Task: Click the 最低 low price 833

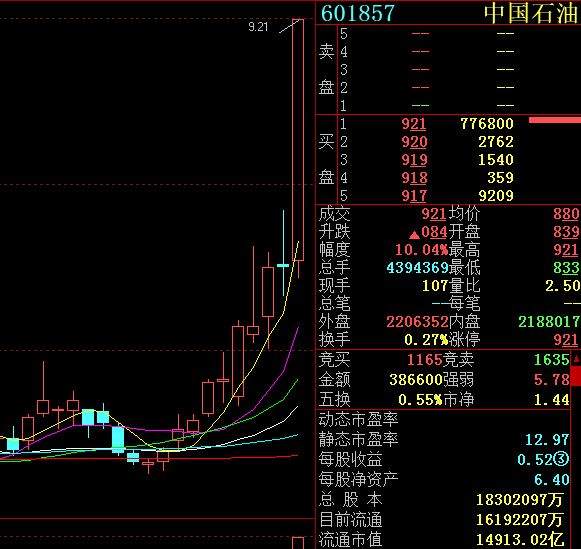Action: click(566, 268)
